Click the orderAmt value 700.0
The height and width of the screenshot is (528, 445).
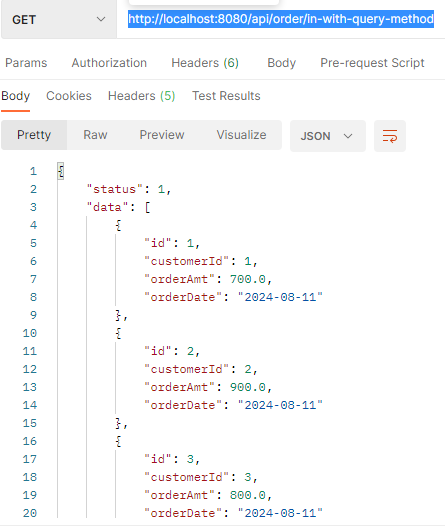[248, 279]
